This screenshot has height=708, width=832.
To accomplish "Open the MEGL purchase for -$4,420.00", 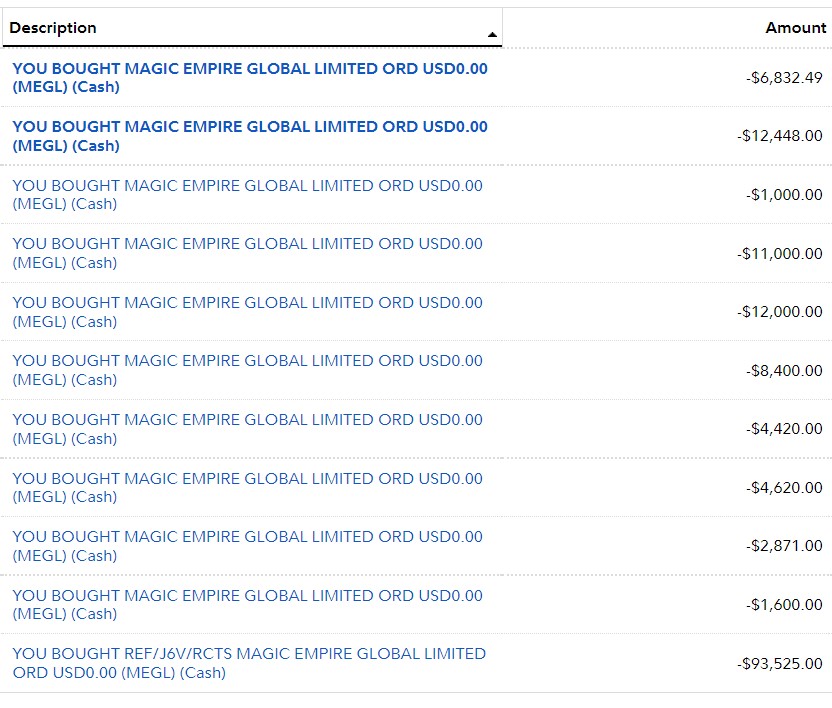I will click(248, 429).
